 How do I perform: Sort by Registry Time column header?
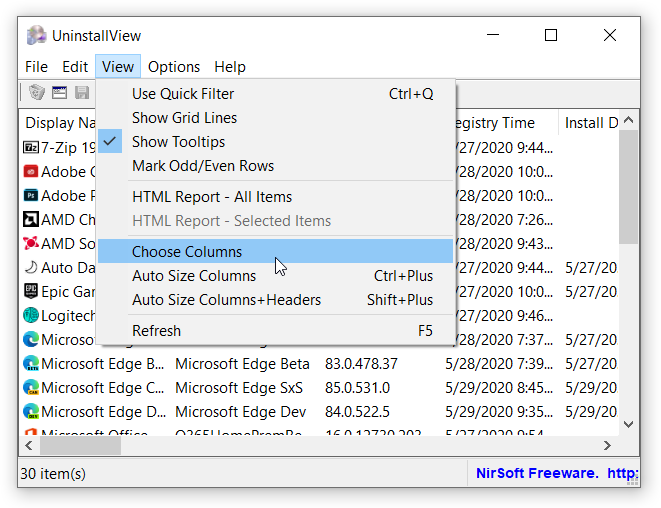[x=507, y=123]
